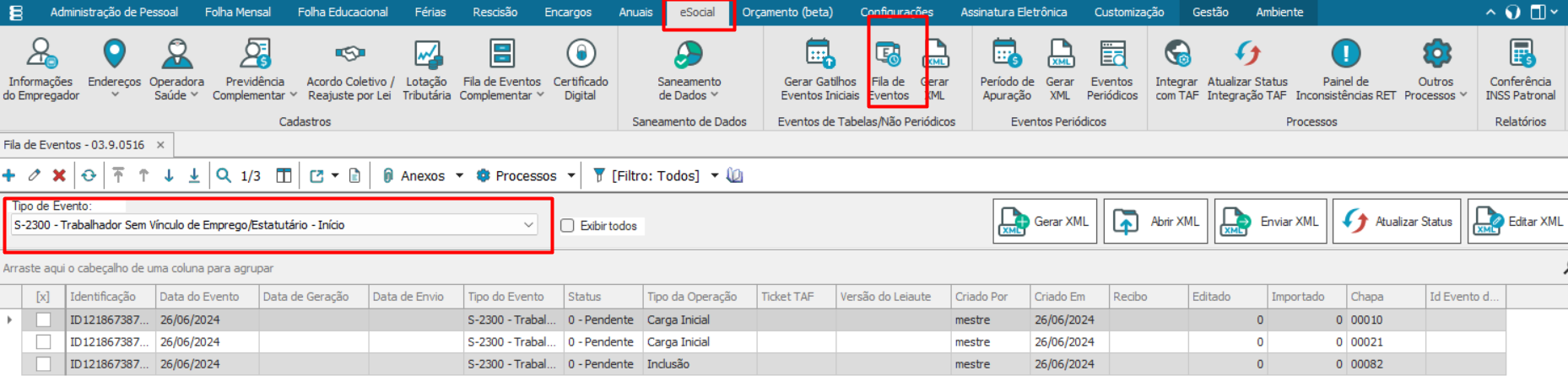Expand Saneamento de Dados dropdown
Screen dimensions: 1568x392
[715, 95]
